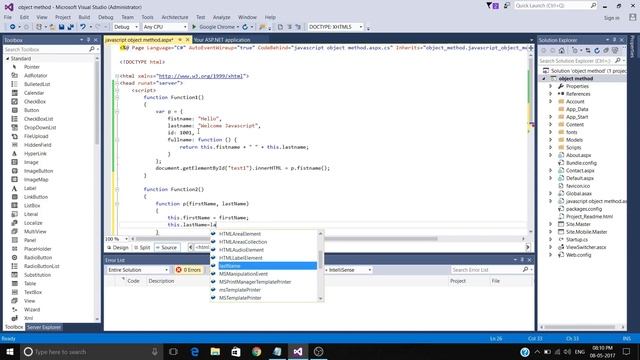Click the account profile icon near Sign in
640x360 pixels.
pyautogui.click(x=632, y=17)
